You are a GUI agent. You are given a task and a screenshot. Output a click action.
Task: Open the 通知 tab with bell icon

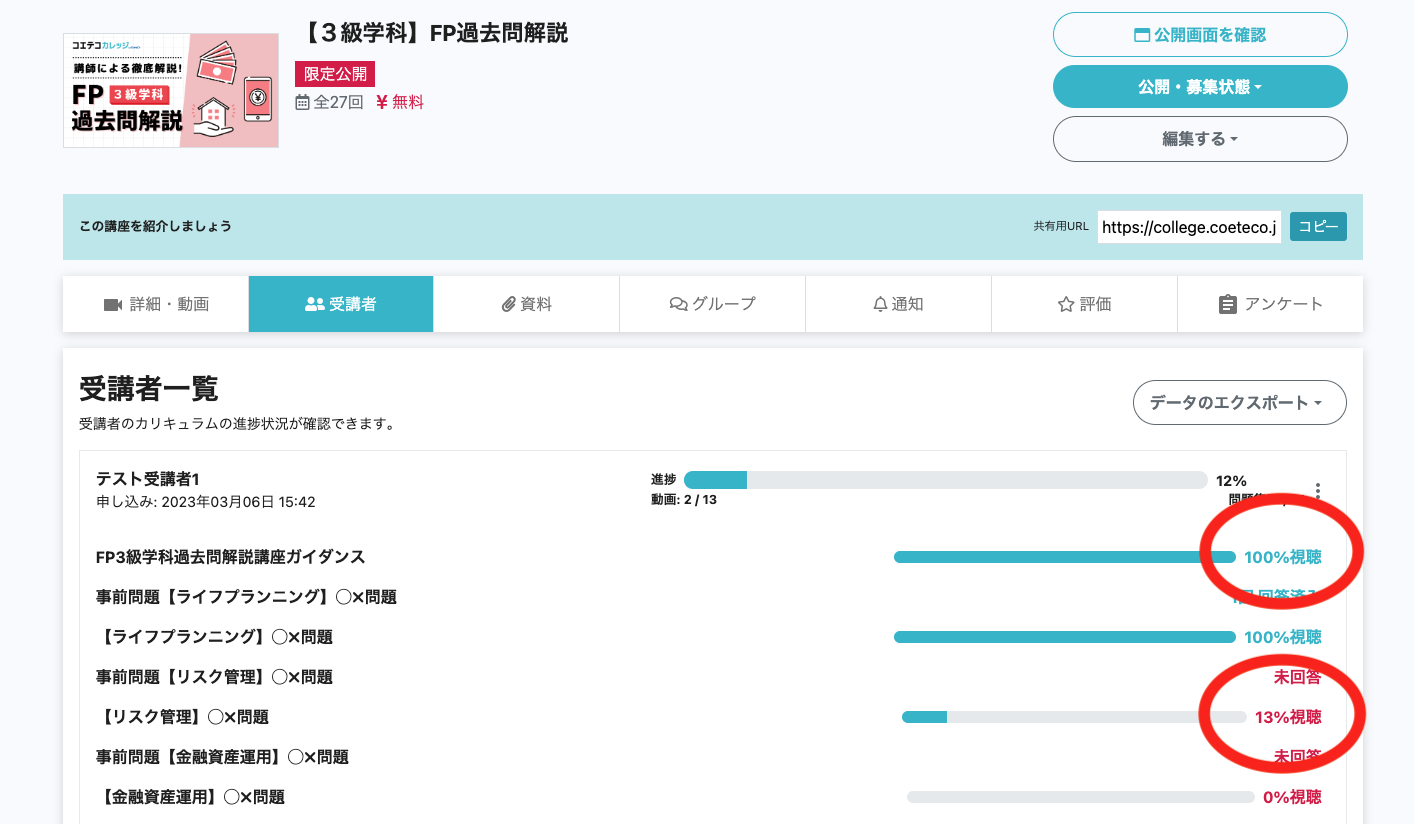coord(897,304)
